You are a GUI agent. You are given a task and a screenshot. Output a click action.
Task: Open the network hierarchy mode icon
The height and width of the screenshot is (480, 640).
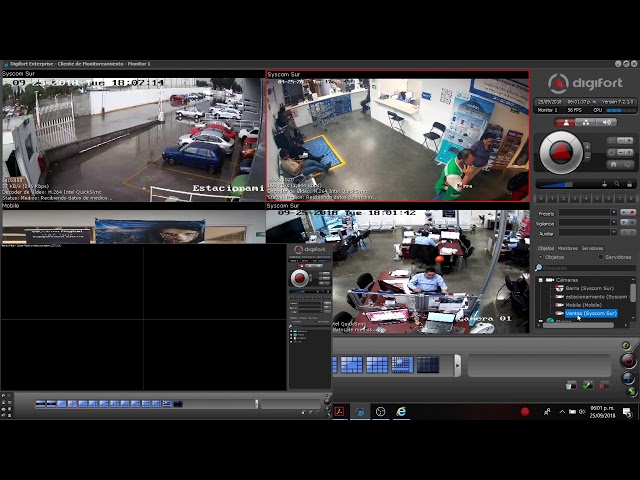pos(586,122)
